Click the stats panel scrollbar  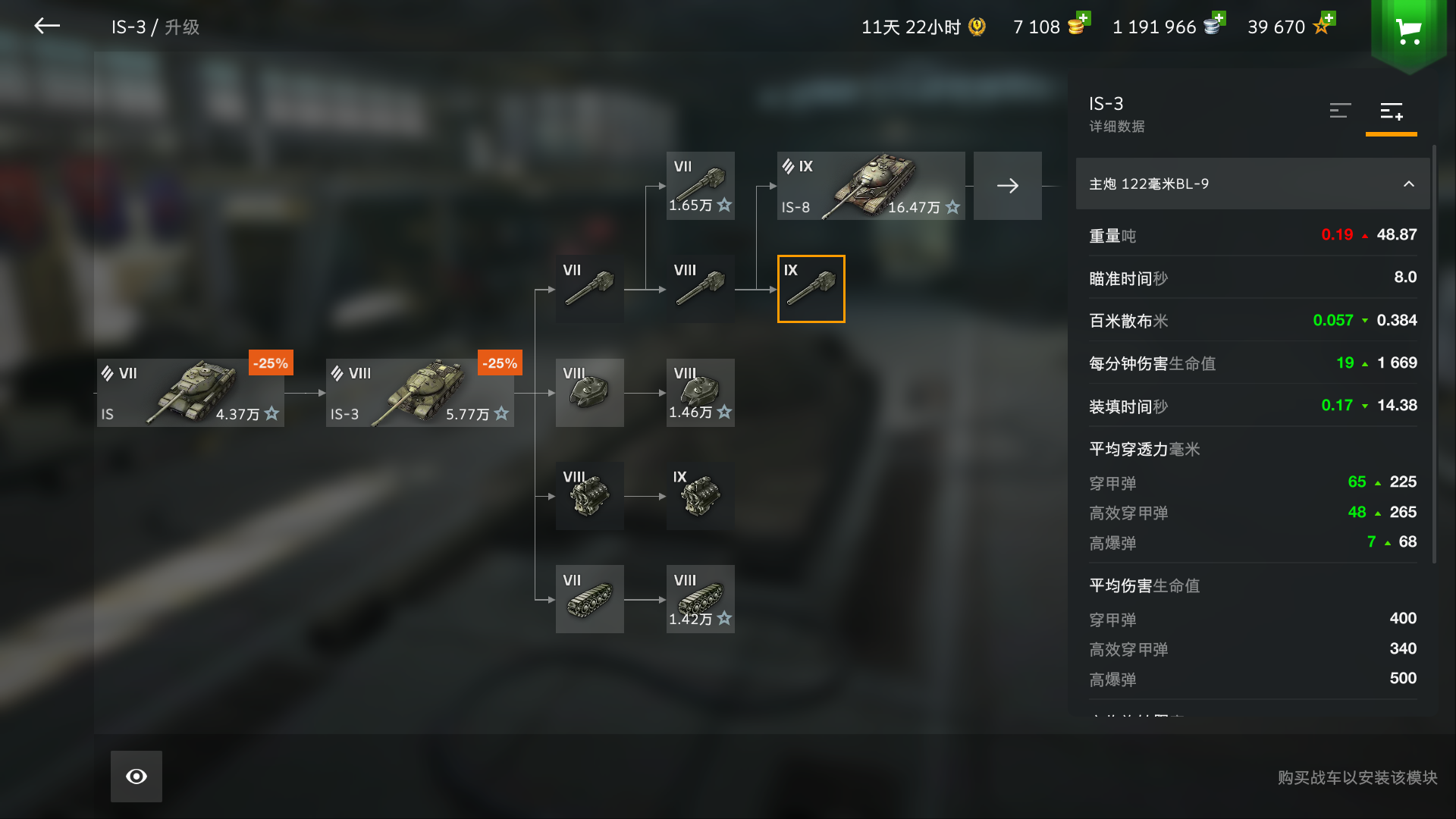click(x=1434, y=355)
